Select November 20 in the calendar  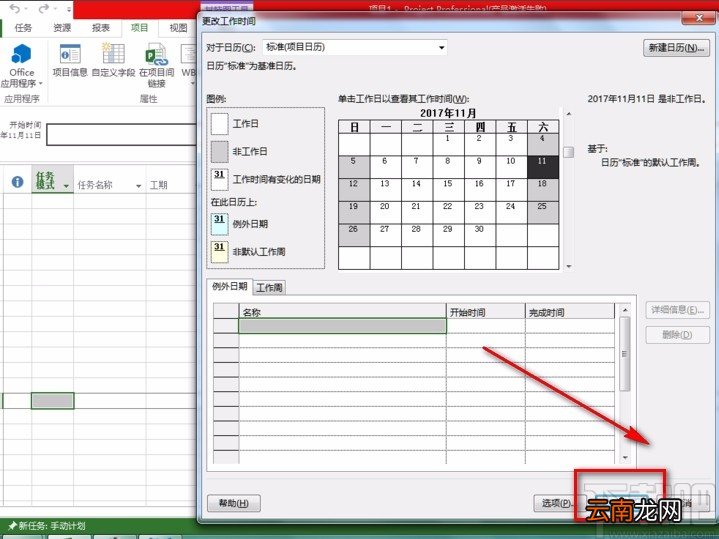pyautogui.click(x=385, y=212)
